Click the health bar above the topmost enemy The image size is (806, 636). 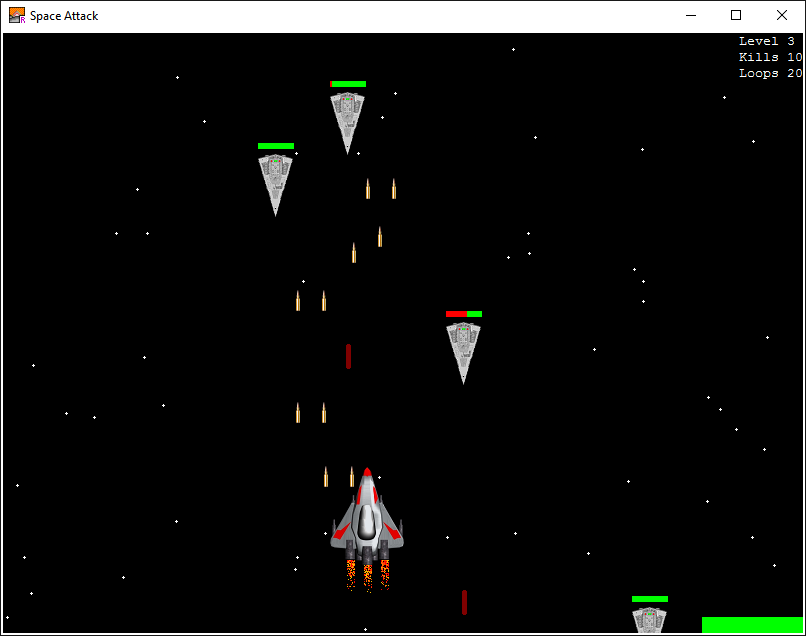pyautogui.click(x=348, y=84)
